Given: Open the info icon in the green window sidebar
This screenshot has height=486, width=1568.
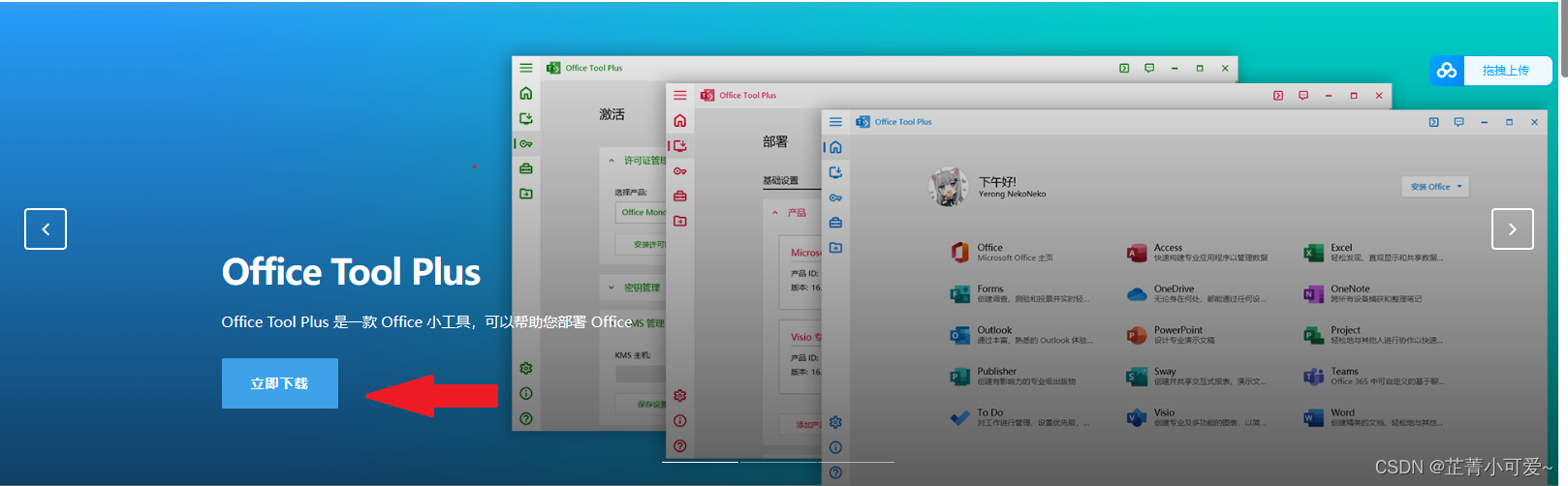Looking at the screenshot, I should pyautogui.click(x=526, y=393).
